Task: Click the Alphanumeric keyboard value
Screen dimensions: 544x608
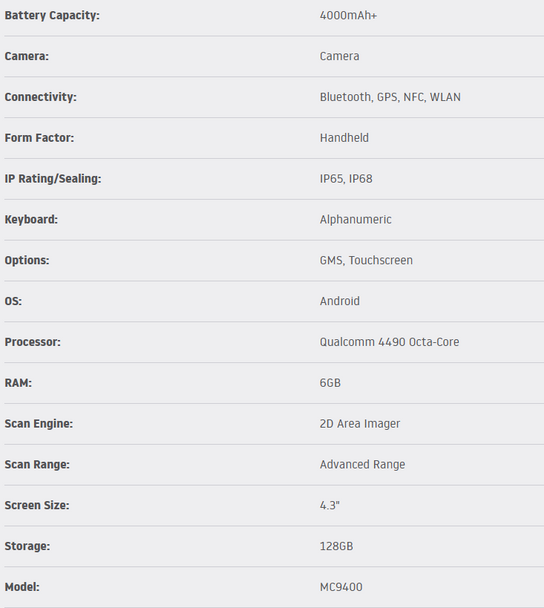Action: (356, 219)
